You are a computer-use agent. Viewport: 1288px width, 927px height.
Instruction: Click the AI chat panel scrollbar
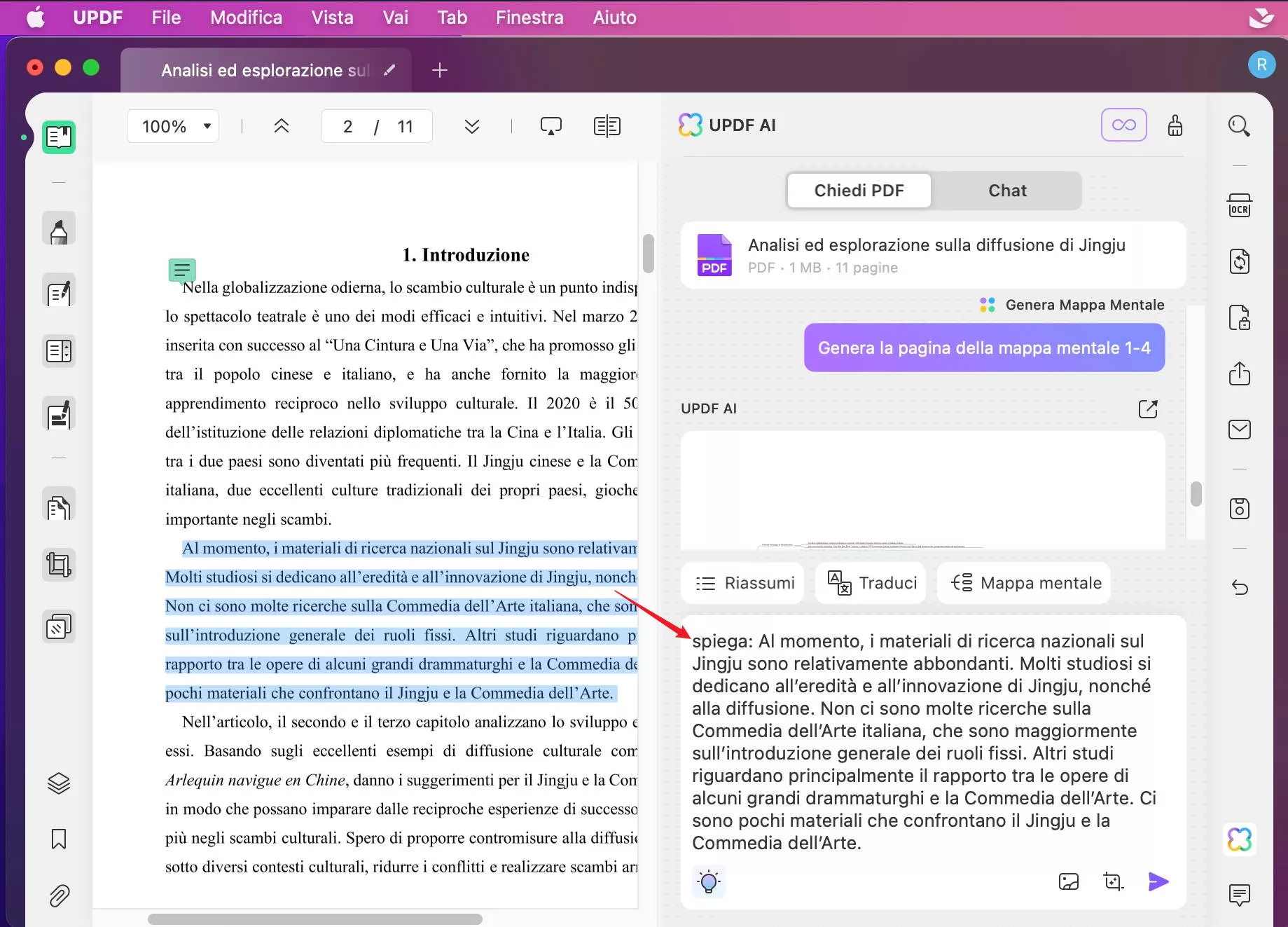tap(1196, 493)
